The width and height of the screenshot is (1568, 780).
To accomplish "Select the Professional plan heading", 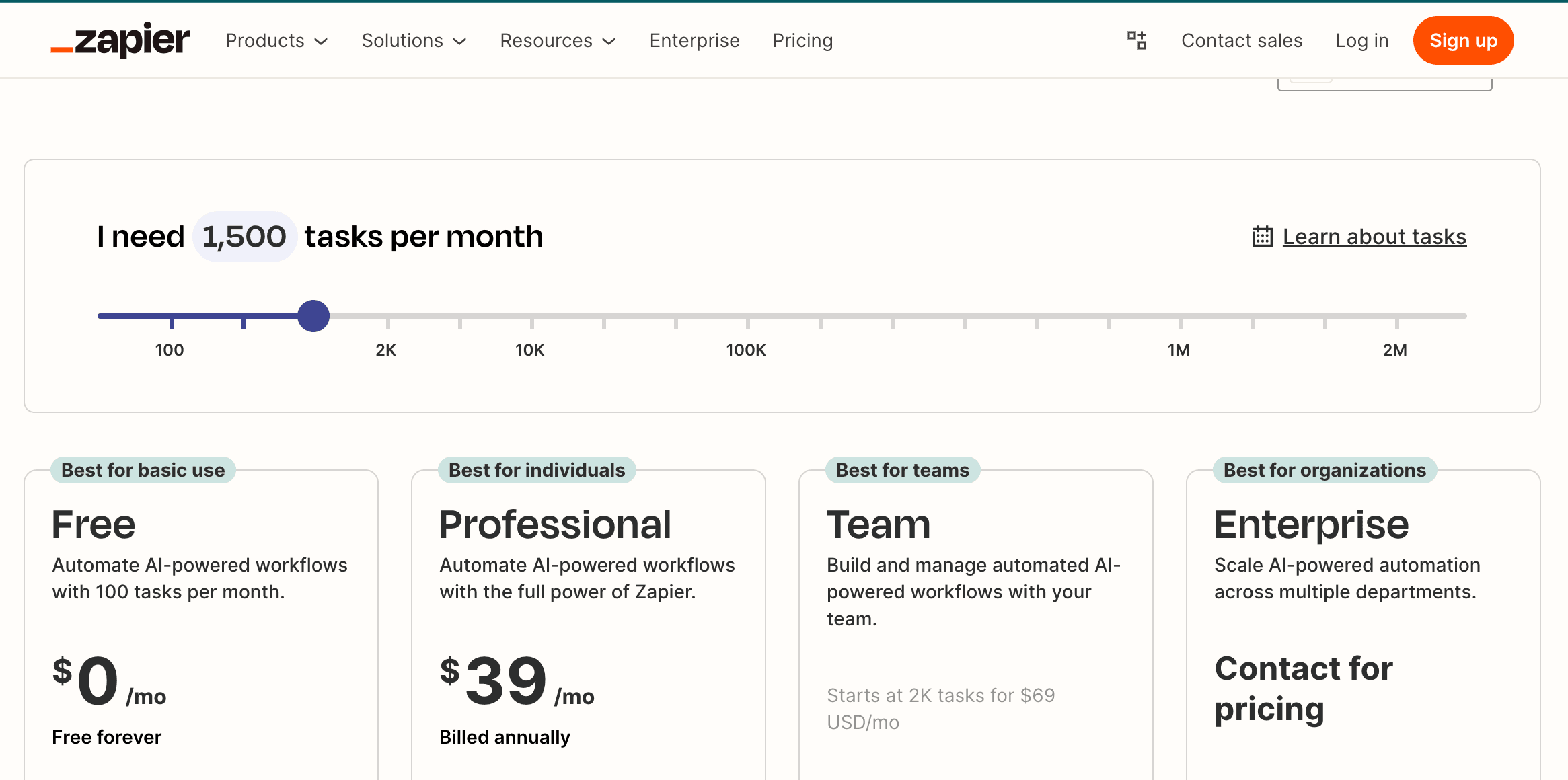I will (555, 524).
